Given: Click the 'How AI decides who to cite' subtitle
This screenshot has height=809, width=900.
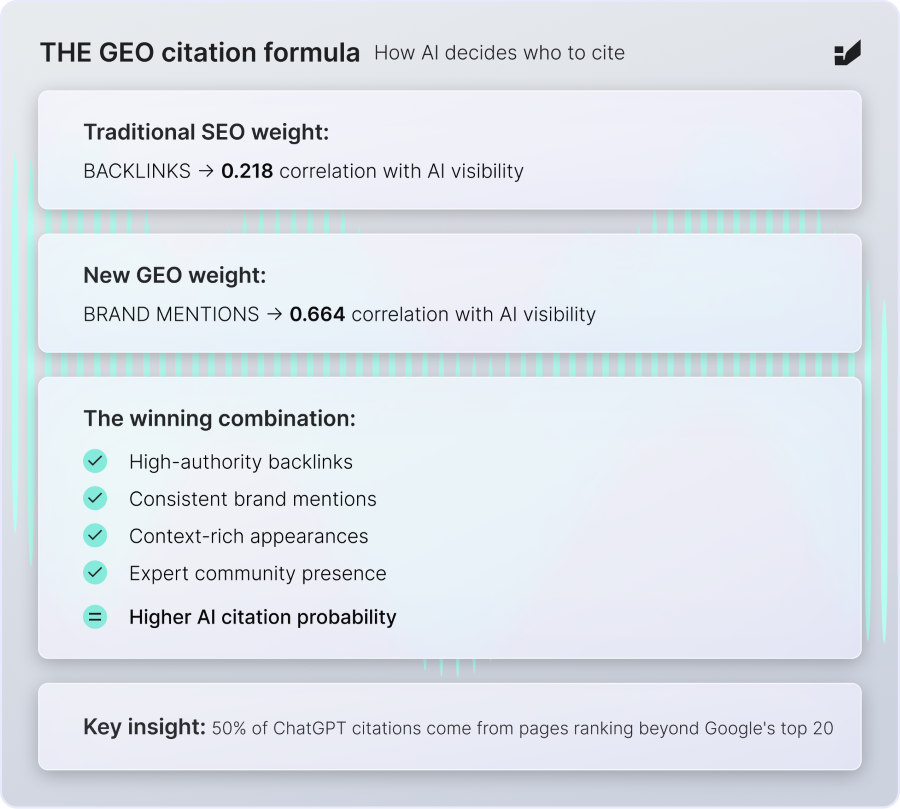Looking at the screenshot, I should point(499,53).
